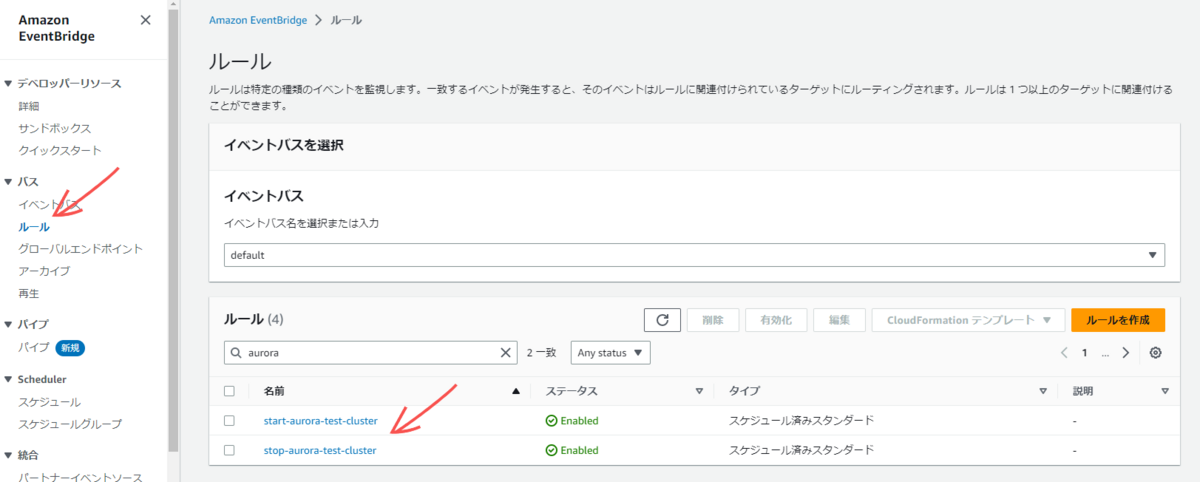Open 再生 in the sidebar
Screen dimensions: 1200x482
point(29,294)
